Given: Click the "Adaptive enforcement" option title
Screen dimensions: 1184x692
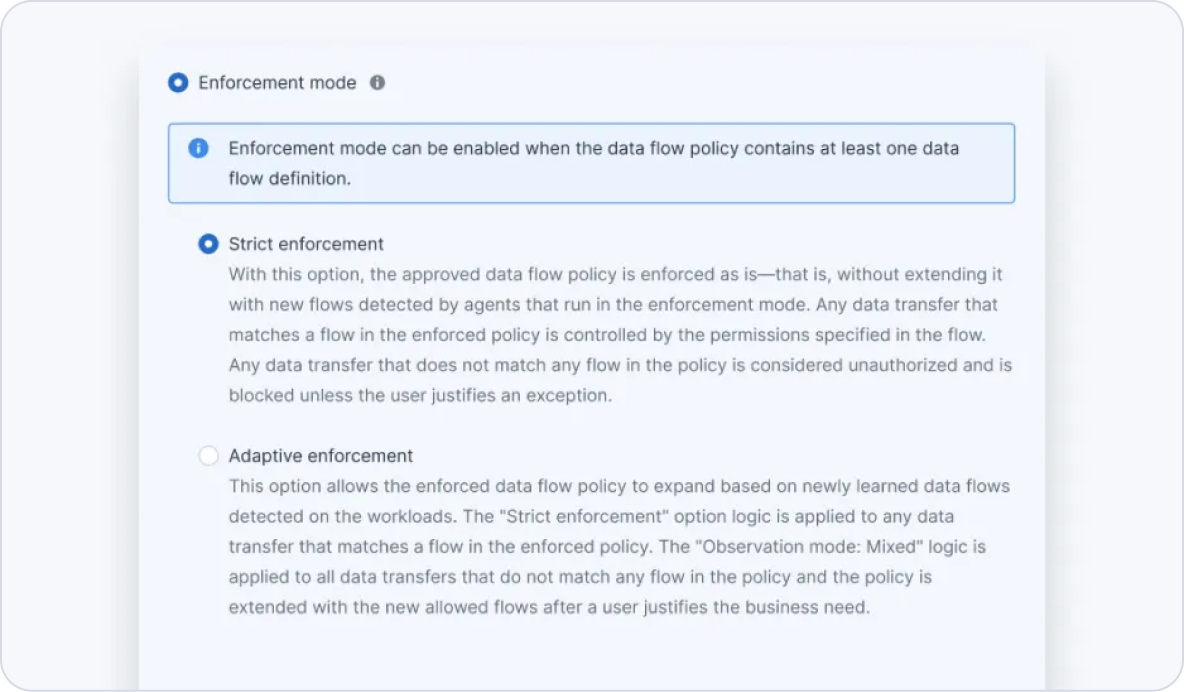Looking at the screenshot, I should (320, 456).
